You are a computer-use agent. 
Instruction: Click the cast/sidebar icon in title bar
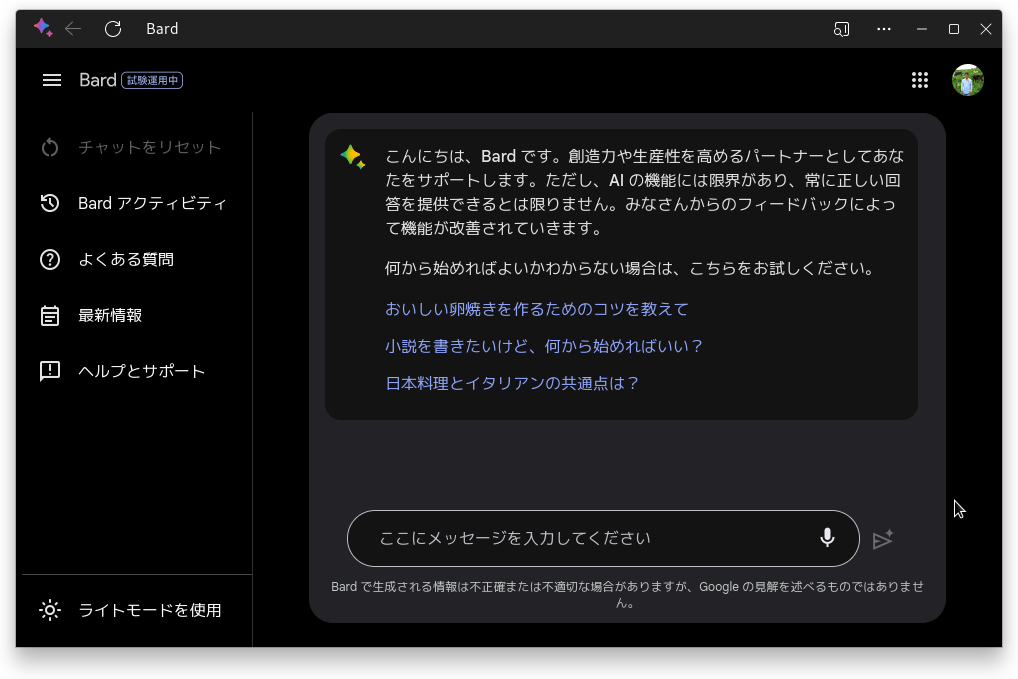841,29
